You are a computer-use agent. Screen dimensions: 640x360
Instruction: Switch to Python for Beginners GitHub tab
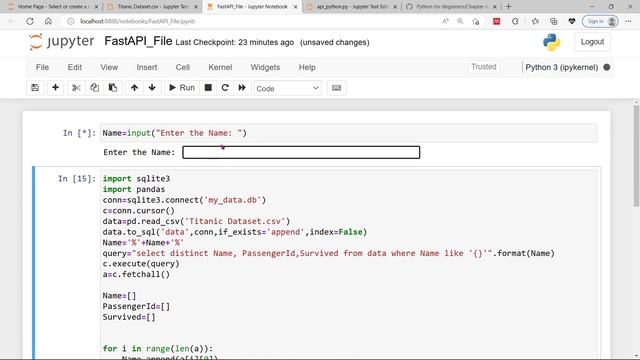pyautogui.click(x=451, y=7)
